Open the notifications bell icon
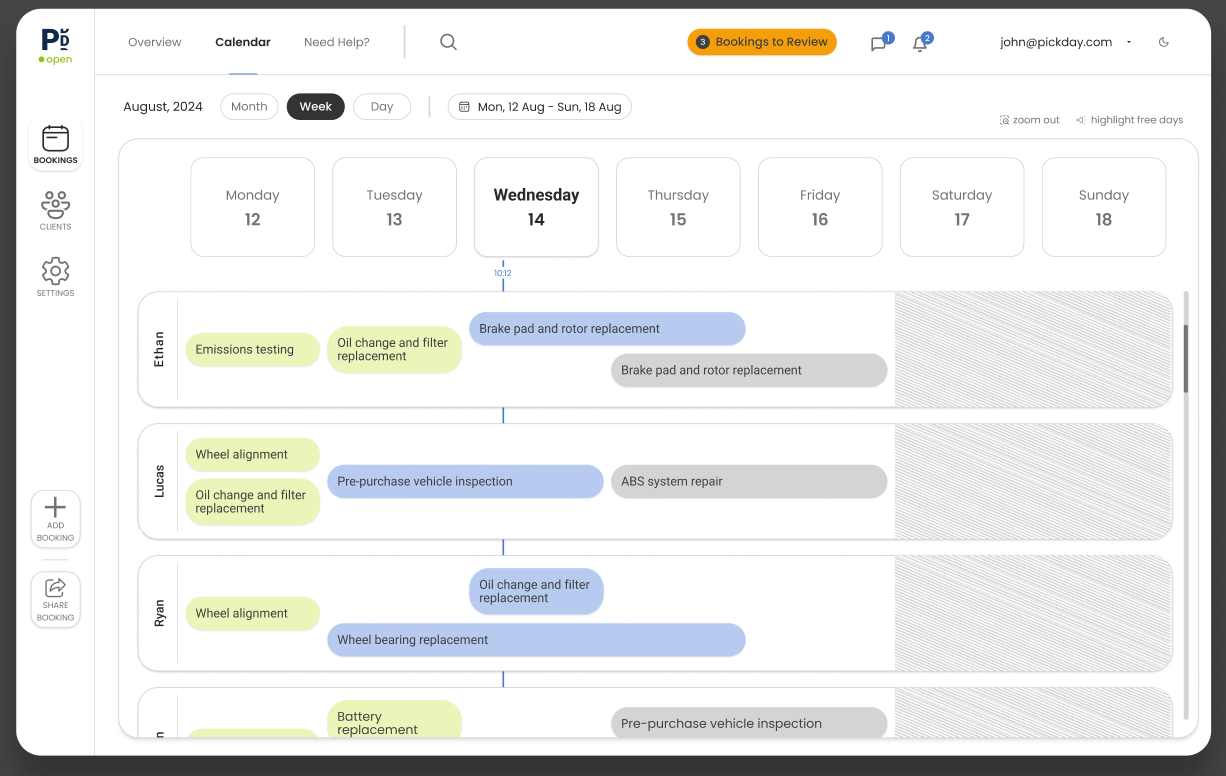 pyautogui.click(x=921, y=43)
